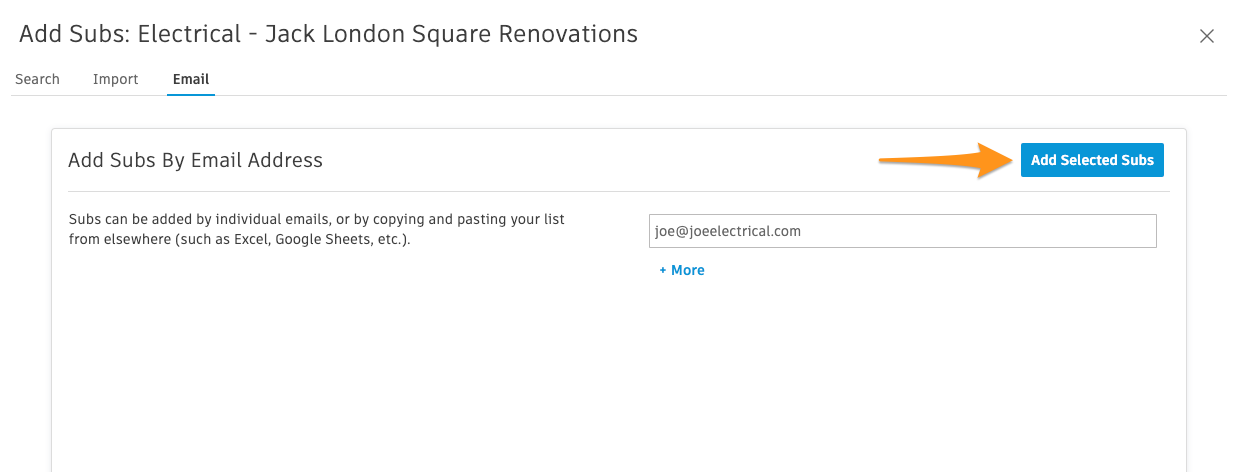This screenshot has width=1238, height=472.
Task: Select the Email tab
Action: tap(191, 79)
